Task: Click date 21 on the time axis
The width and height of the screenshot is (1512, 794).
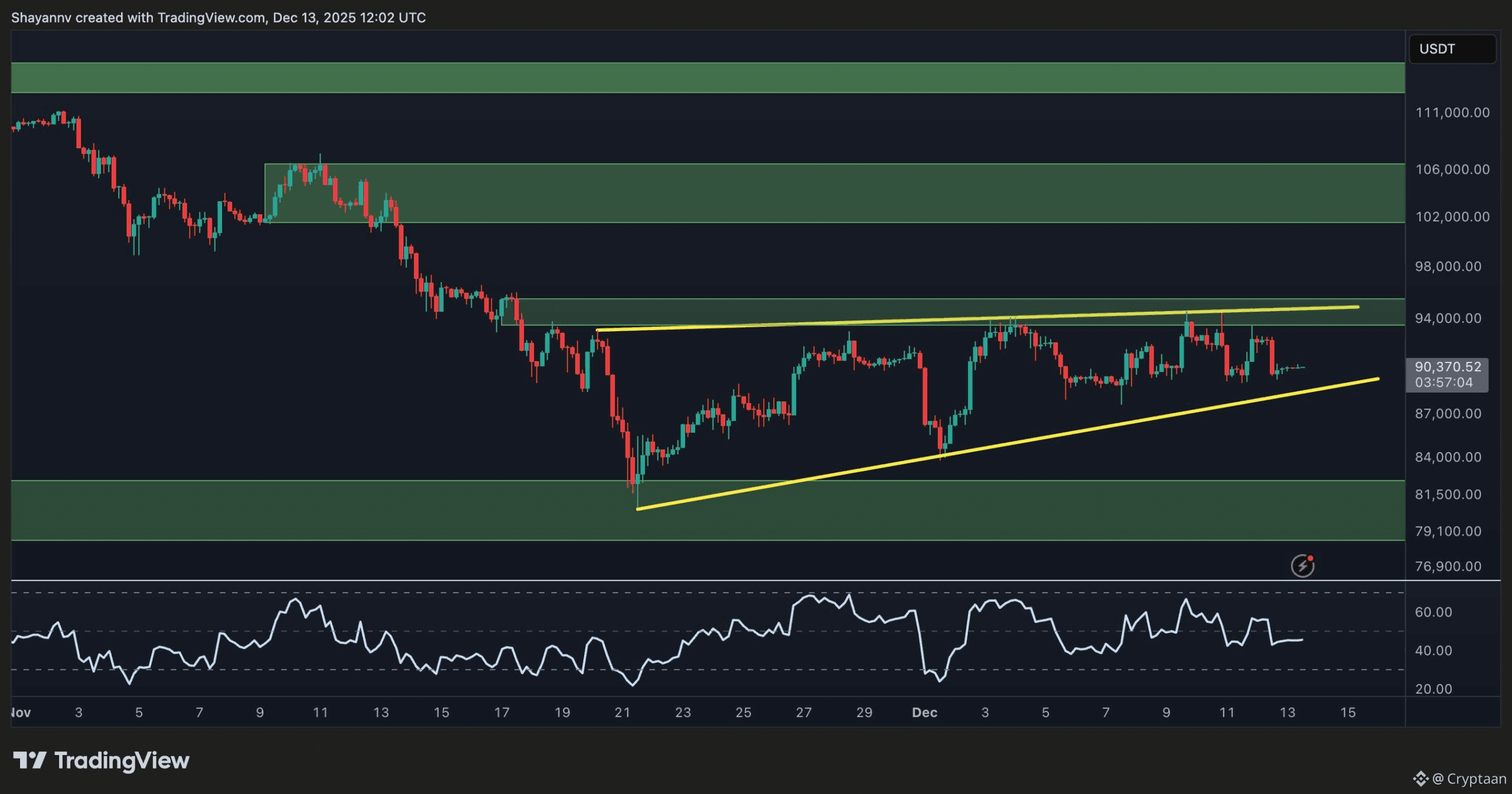Action: click(x=622, y=713)
